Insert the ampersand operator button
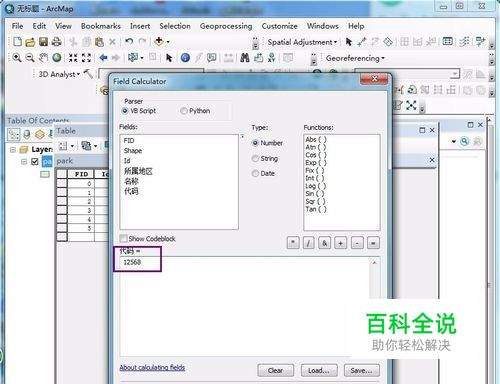This screenshot has width=500, height=384. 325,243
